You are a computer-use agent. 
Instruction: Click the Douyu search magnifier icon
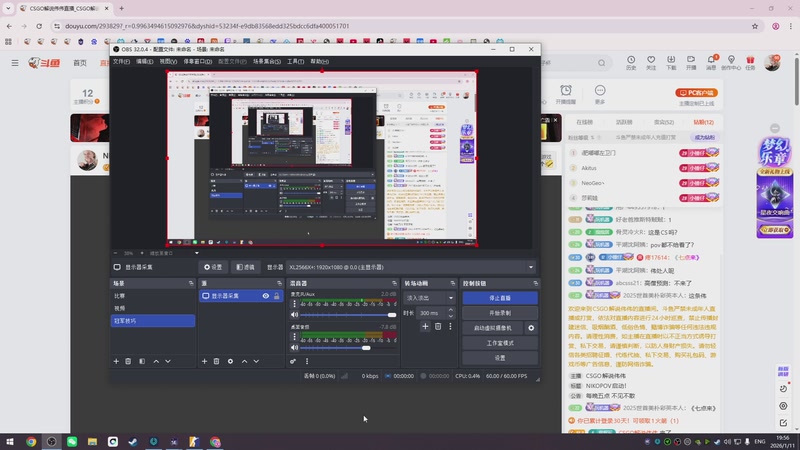(x=602, y=63)
